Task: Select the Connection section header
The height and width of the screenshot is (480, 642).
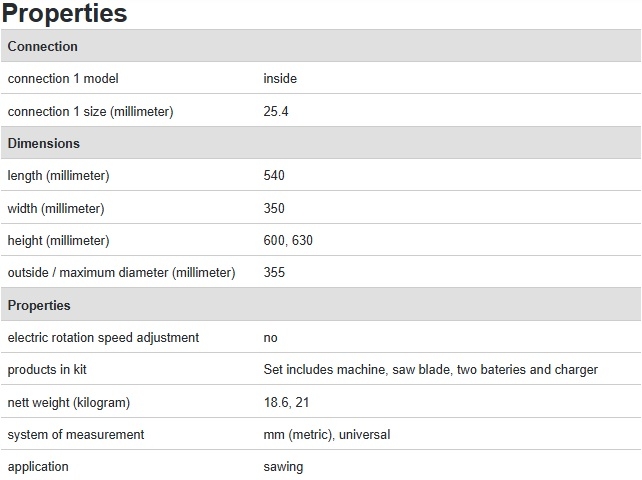Action: click(x=321, y=46)
